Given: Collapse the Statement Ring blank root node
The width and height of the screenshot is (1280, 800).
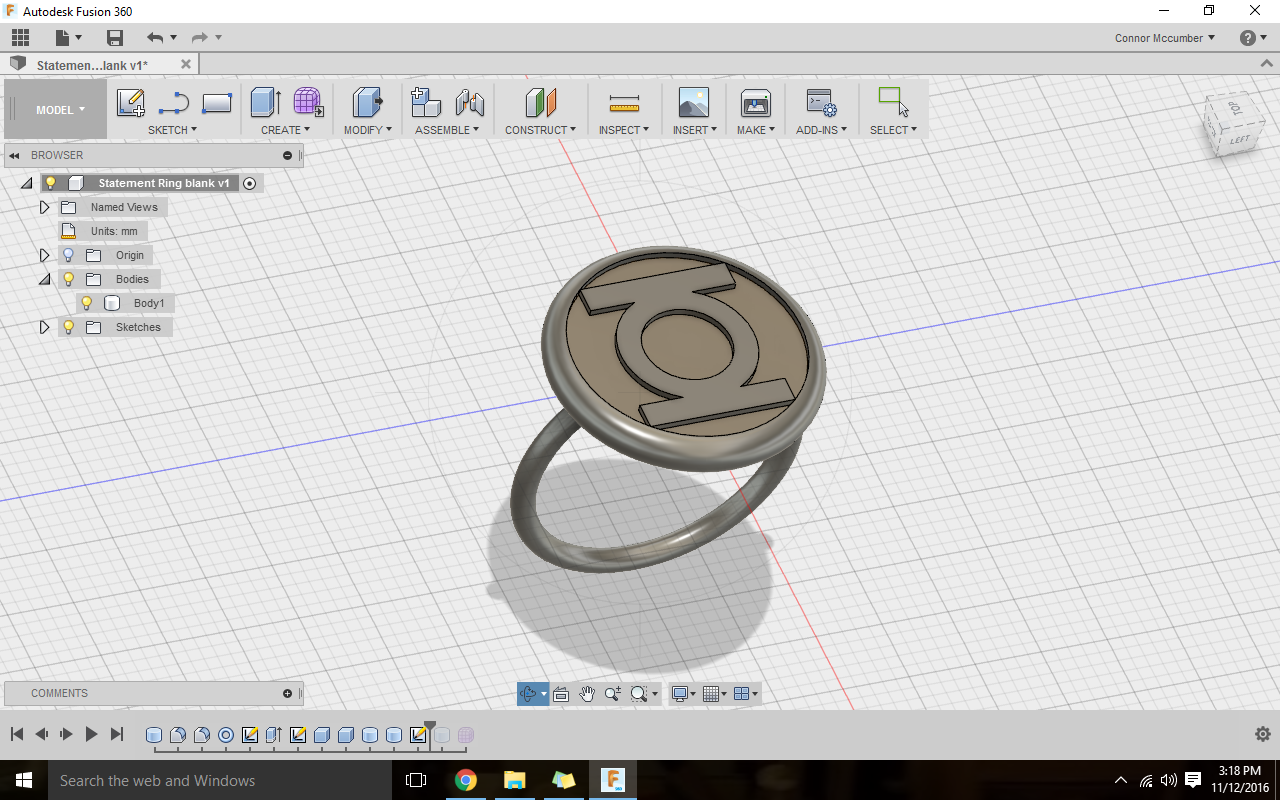Looking at the screenshot, I should [26, 183].
